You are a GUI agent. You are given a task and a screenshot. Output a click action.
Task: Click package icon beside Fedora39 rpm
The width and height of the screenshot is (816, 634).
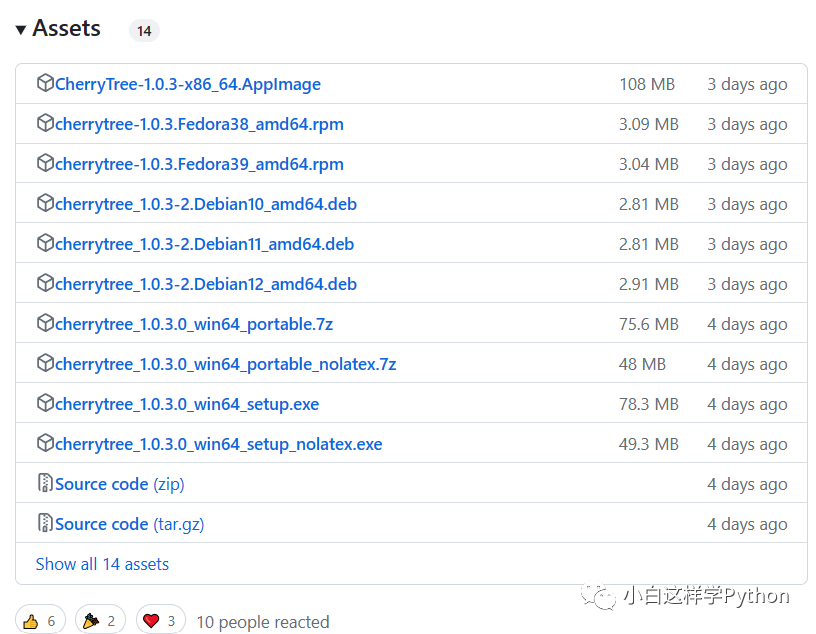point(45,163)
